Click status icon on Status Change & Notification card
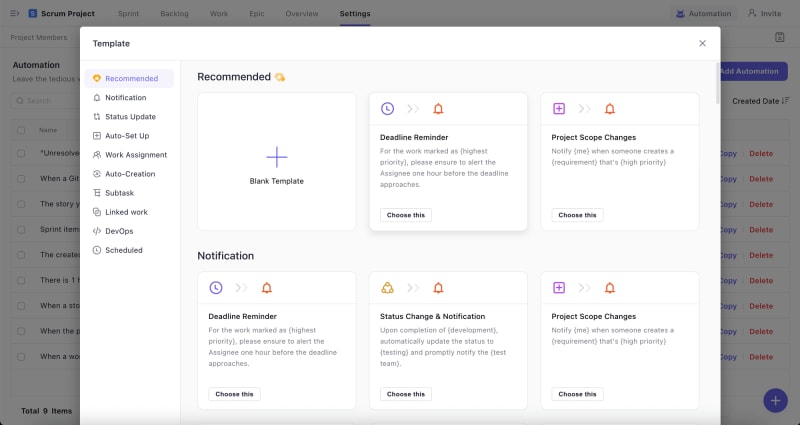The image size is (800, 425). tap(387, 288)
